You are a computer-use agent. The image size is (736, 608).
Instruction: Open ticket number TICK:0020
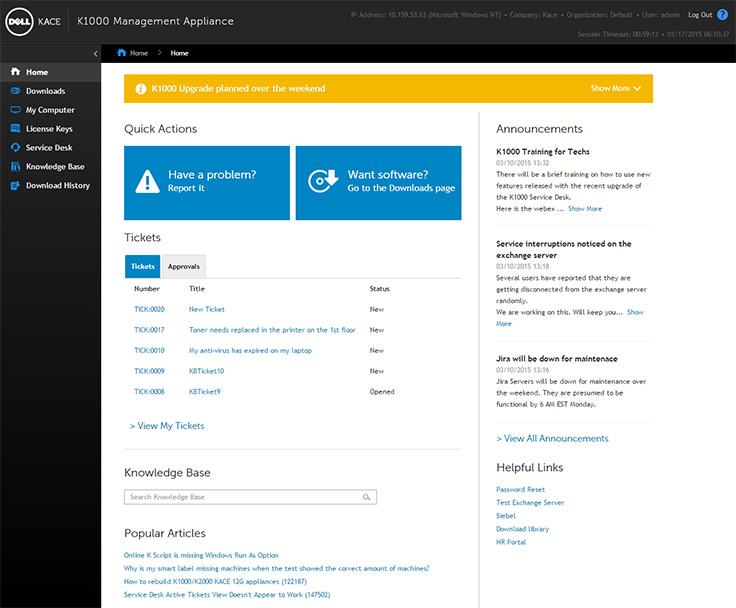149,309
